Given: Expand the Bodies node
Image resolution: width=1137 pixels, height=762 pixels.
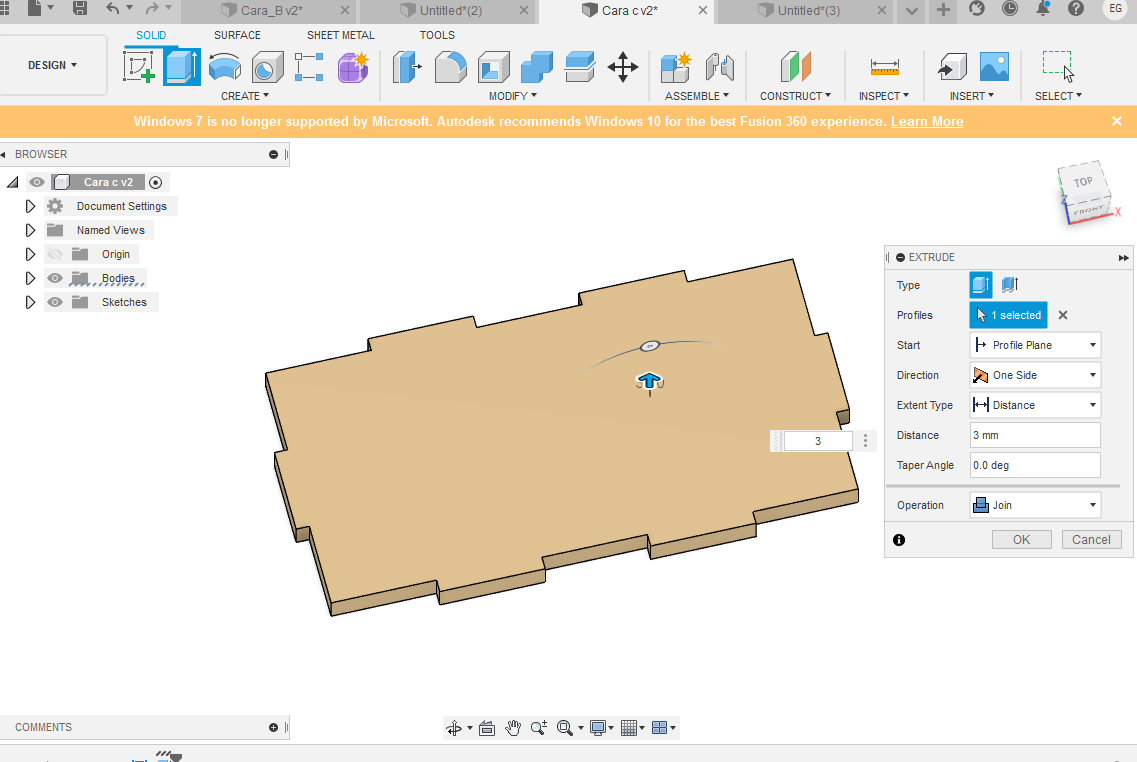Looking at the screenshot, I should 30,278.
